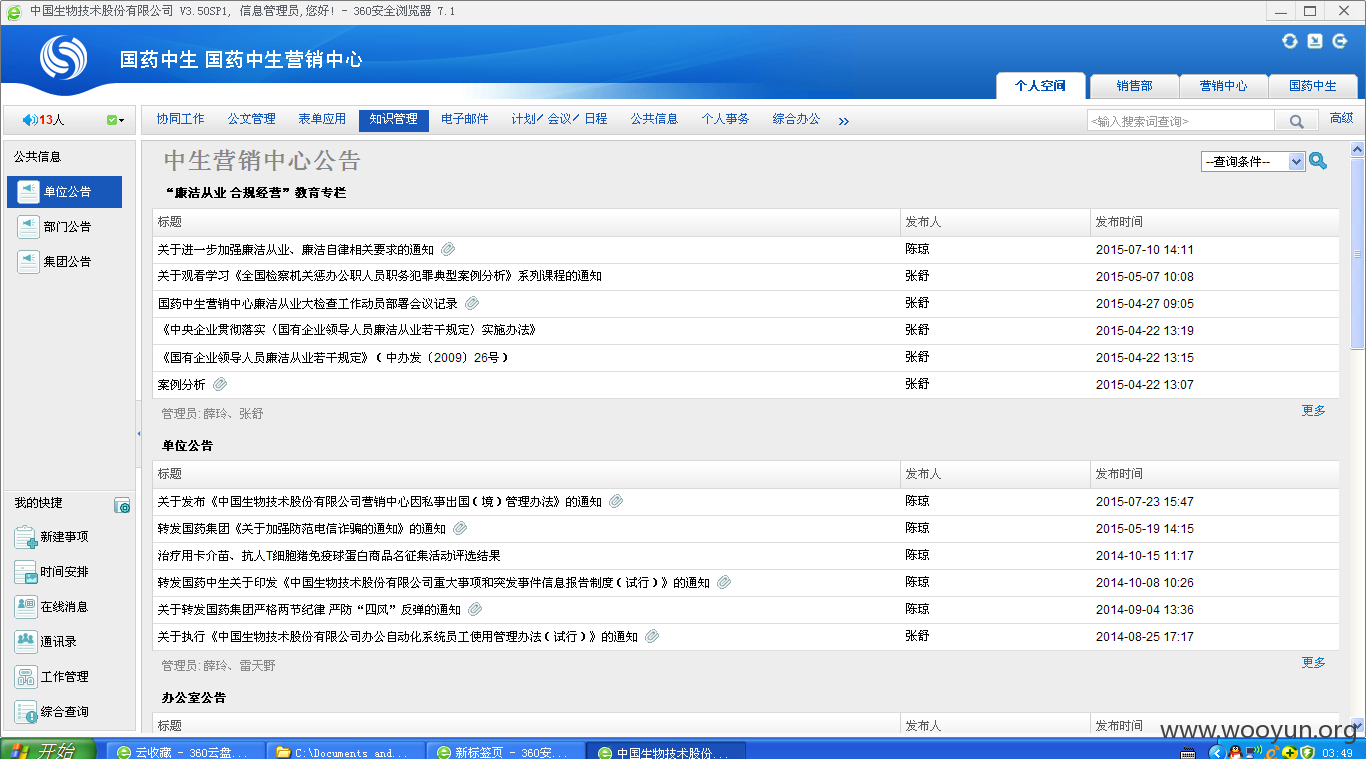
Task: Click 更多 under 单位公告 section
Action: coord(1313,663)
